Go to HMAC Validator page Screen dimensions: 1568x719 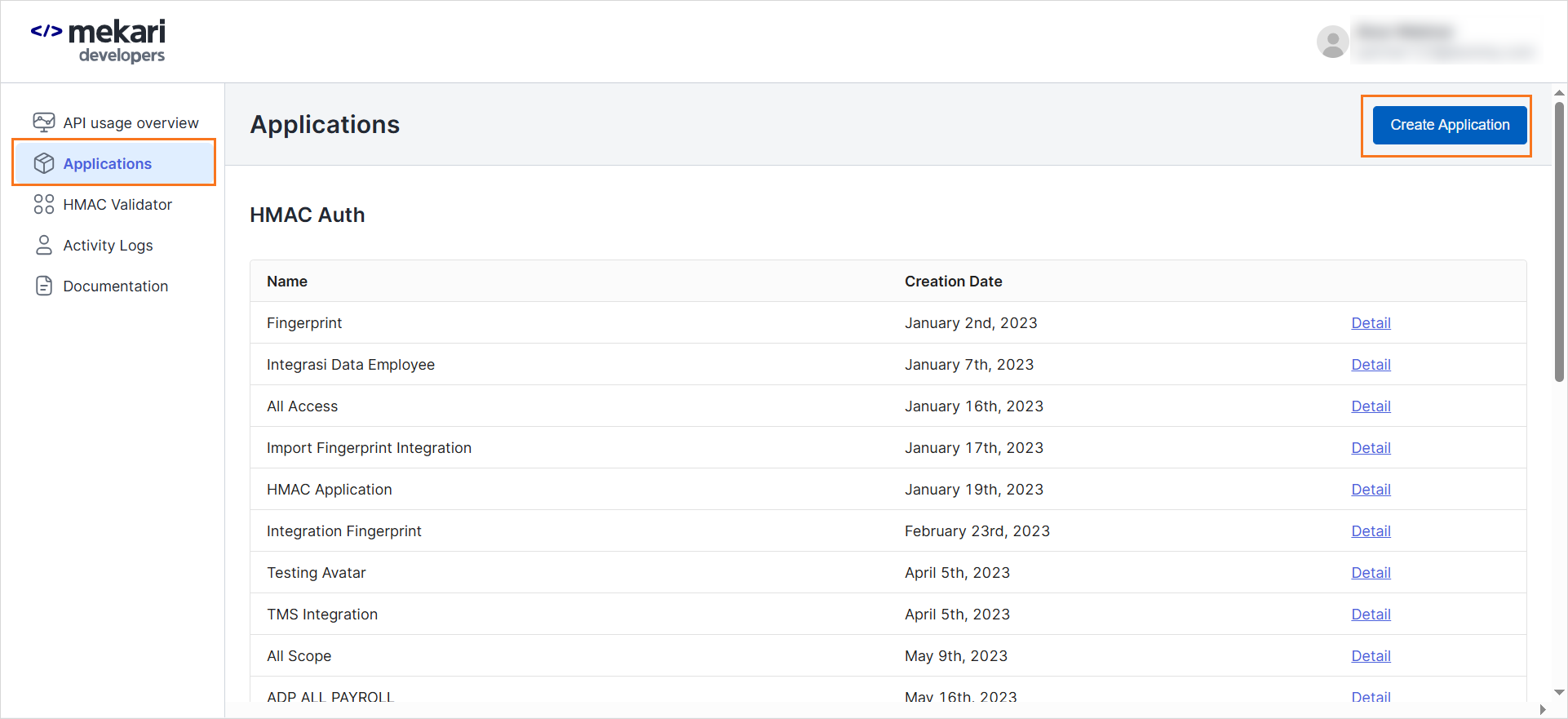pyautogui.click(x=117, y=204)
